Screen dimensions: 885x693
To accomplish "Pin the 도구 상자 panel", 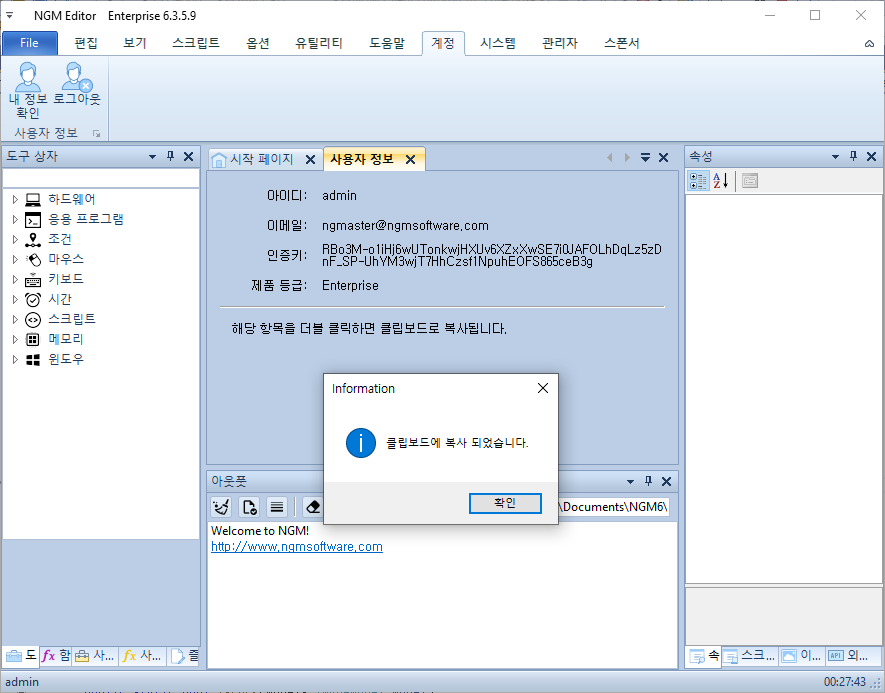I will pyautogui.click(x=170, y=156).
